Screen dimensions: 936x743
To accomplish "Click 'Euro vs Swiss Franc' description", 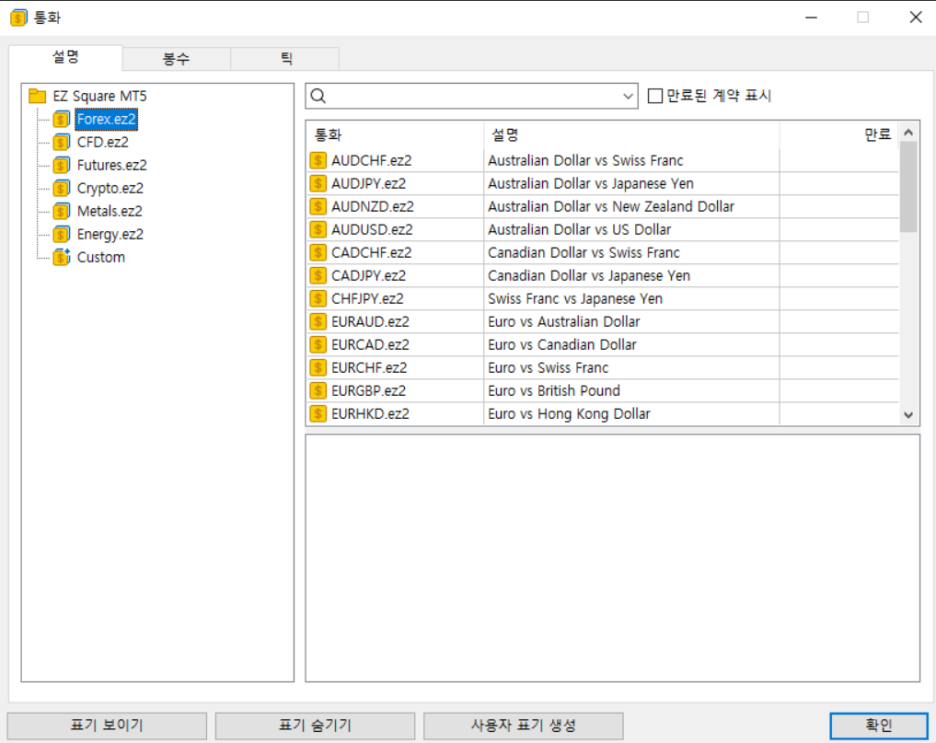I will [549, 368].
